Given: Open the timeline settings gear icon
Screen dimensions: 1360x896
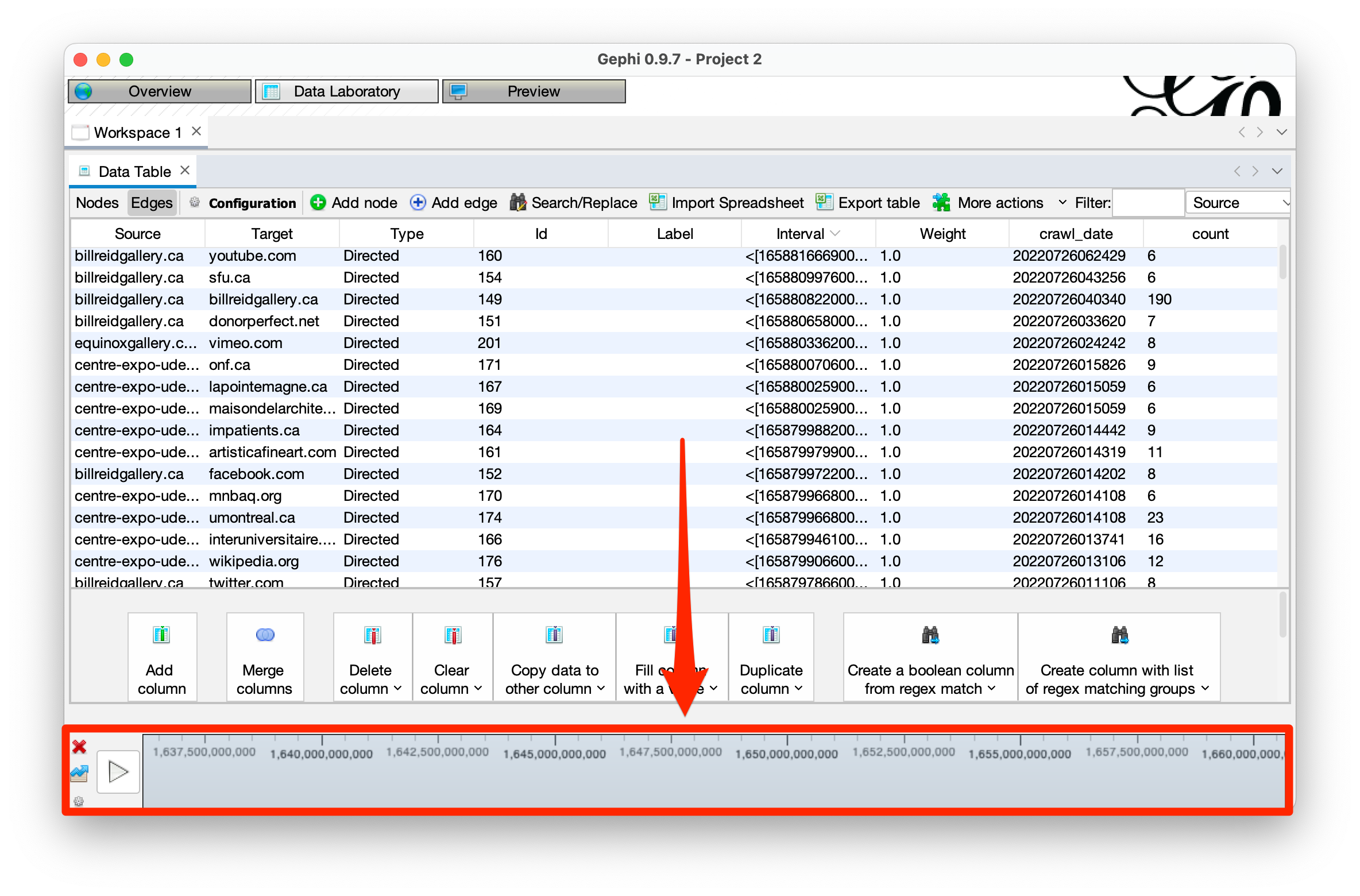Looking at the screenshot, I should point(79,801).
